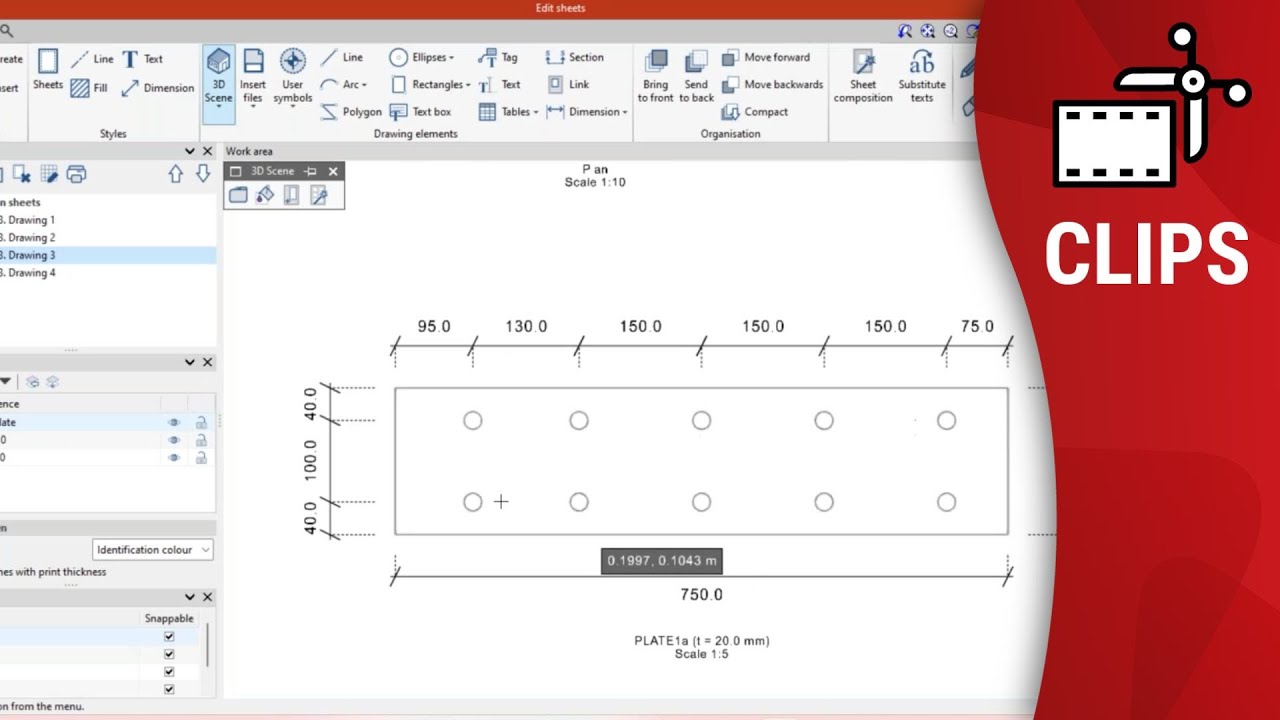Screen dimensions: 1280x720
Task: Pin the floating 3D Scene toolbar
Action: (311, 171)
